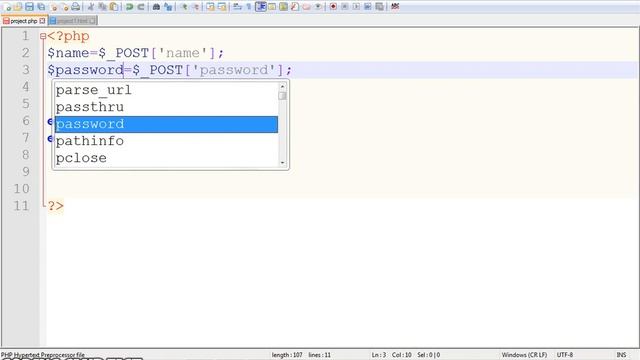This screenshot has width=640, height=360.
Task: Click 'Windows (CR LF)' in status bar
Action: tap(524, 355)
